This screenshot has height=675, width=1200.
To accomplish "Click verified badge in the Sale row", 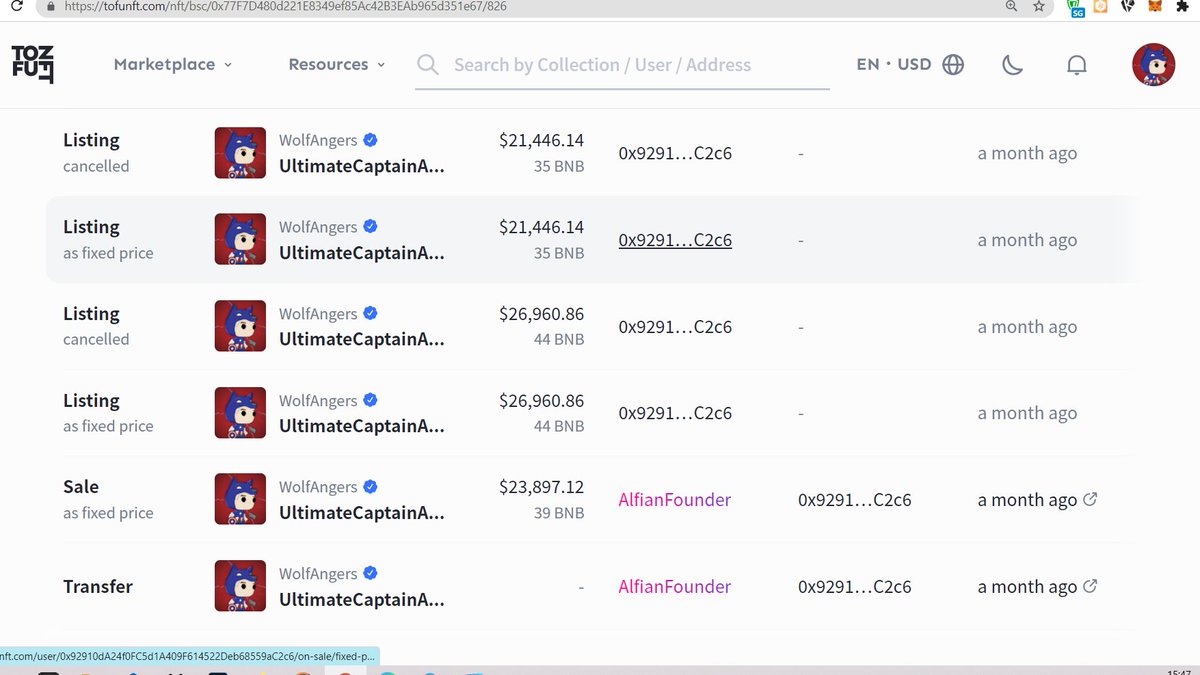I will 370,486.
